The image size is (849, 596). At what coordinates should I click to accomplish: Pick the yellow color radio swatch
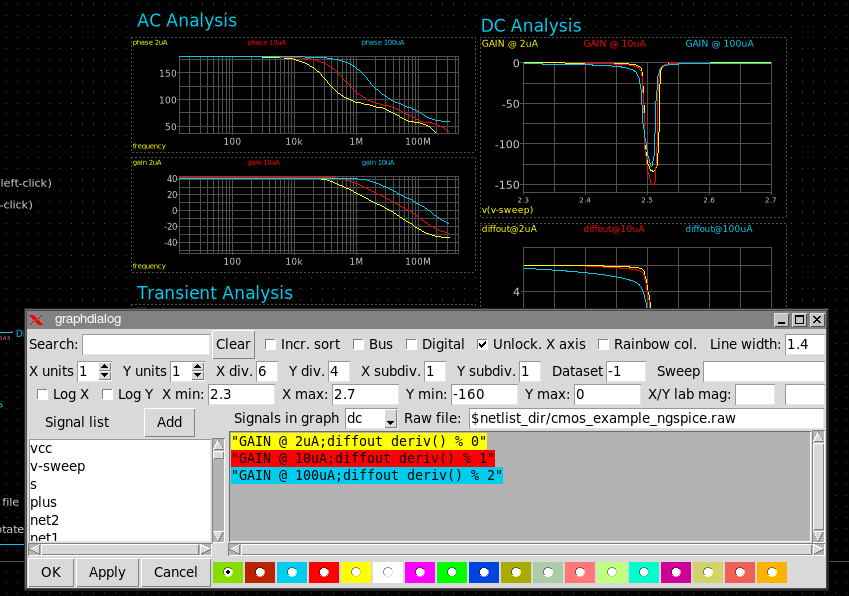[x=357, y=573]
